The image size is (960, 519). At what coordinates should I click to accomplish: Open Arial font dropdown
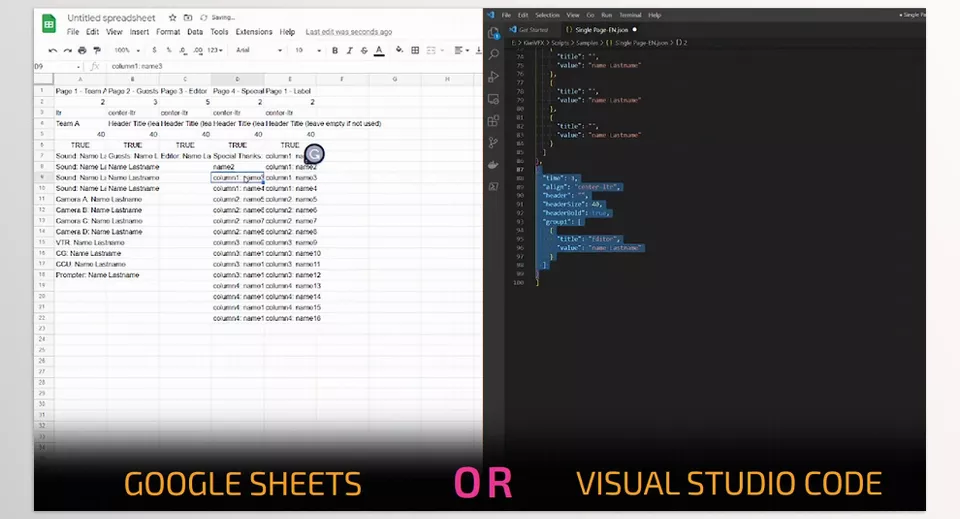click(259, 50)
